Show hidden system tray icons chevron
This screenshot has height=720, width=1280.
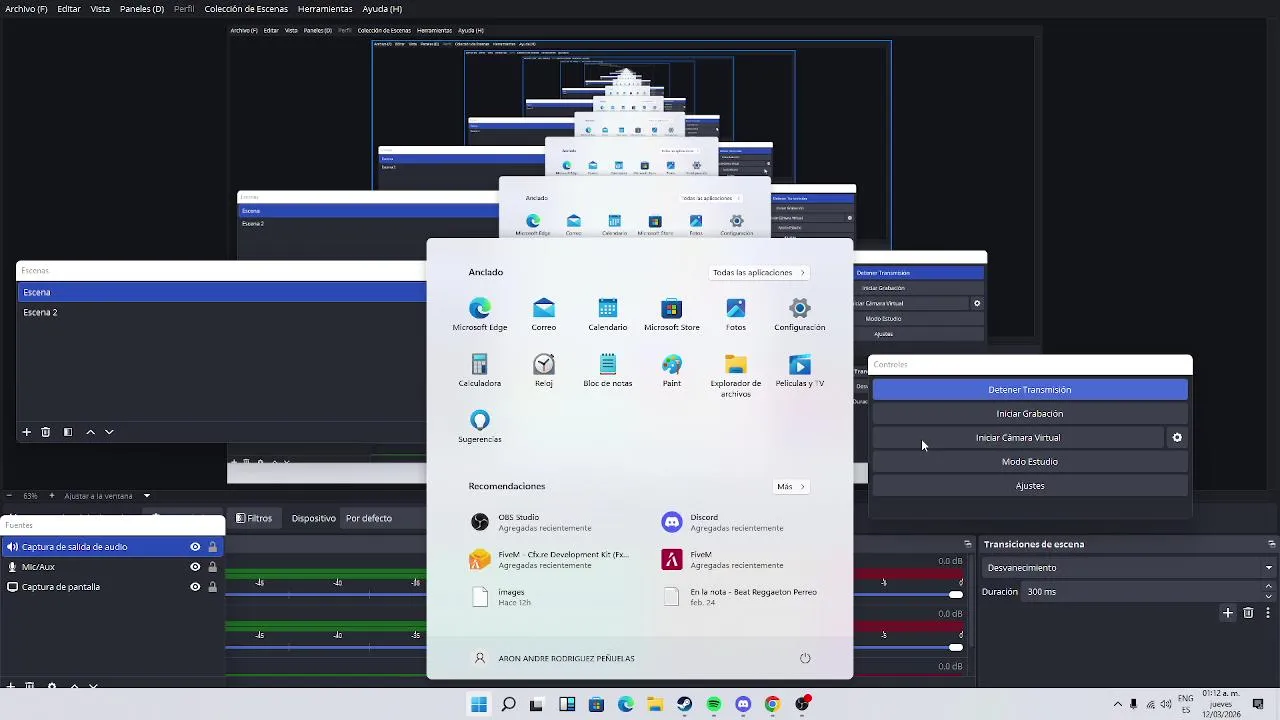pos(1118,704)
